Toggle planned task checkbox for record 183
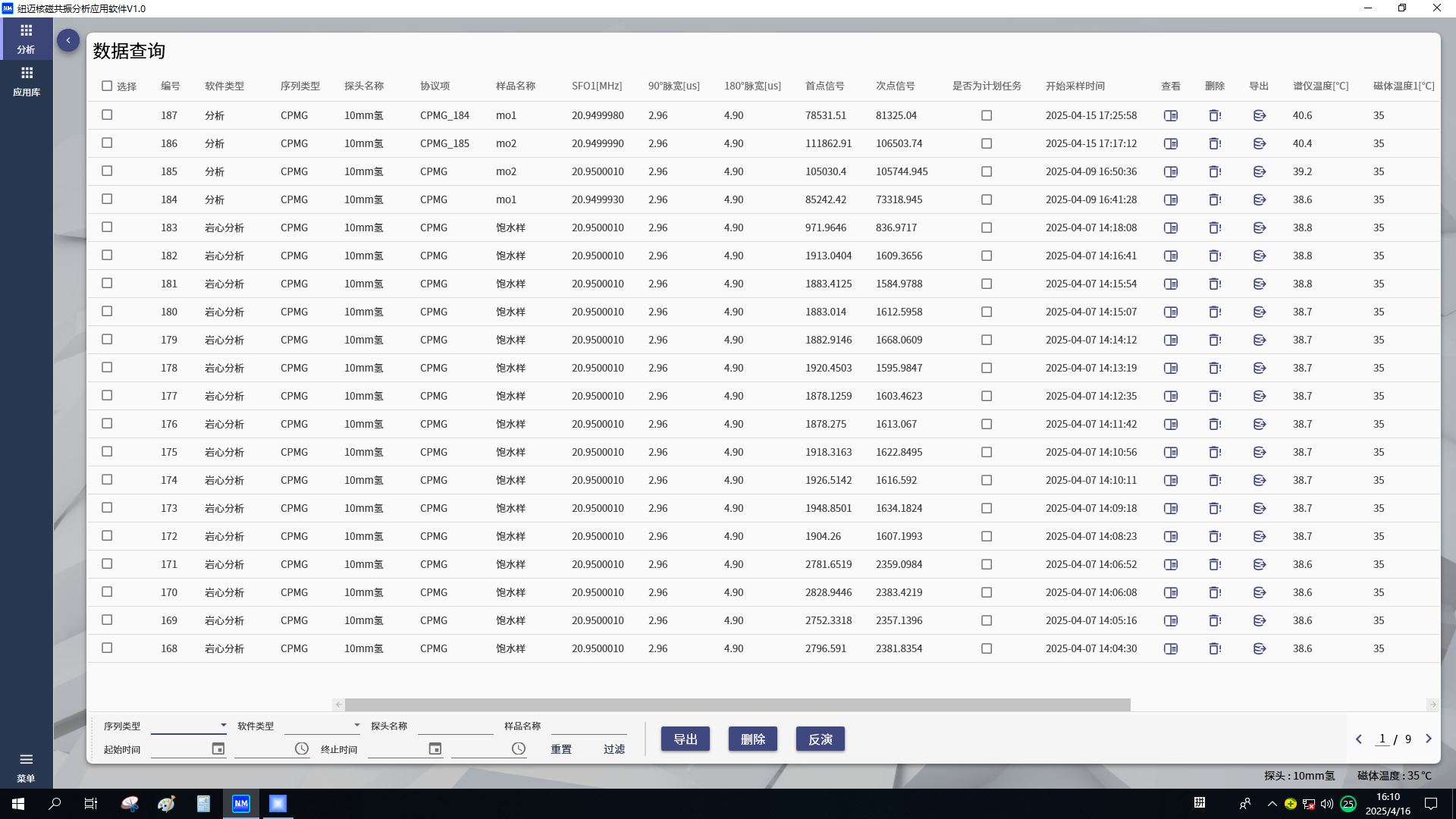Image resolution: width=1456 pixels, height=819 pixels. (987, 228)
